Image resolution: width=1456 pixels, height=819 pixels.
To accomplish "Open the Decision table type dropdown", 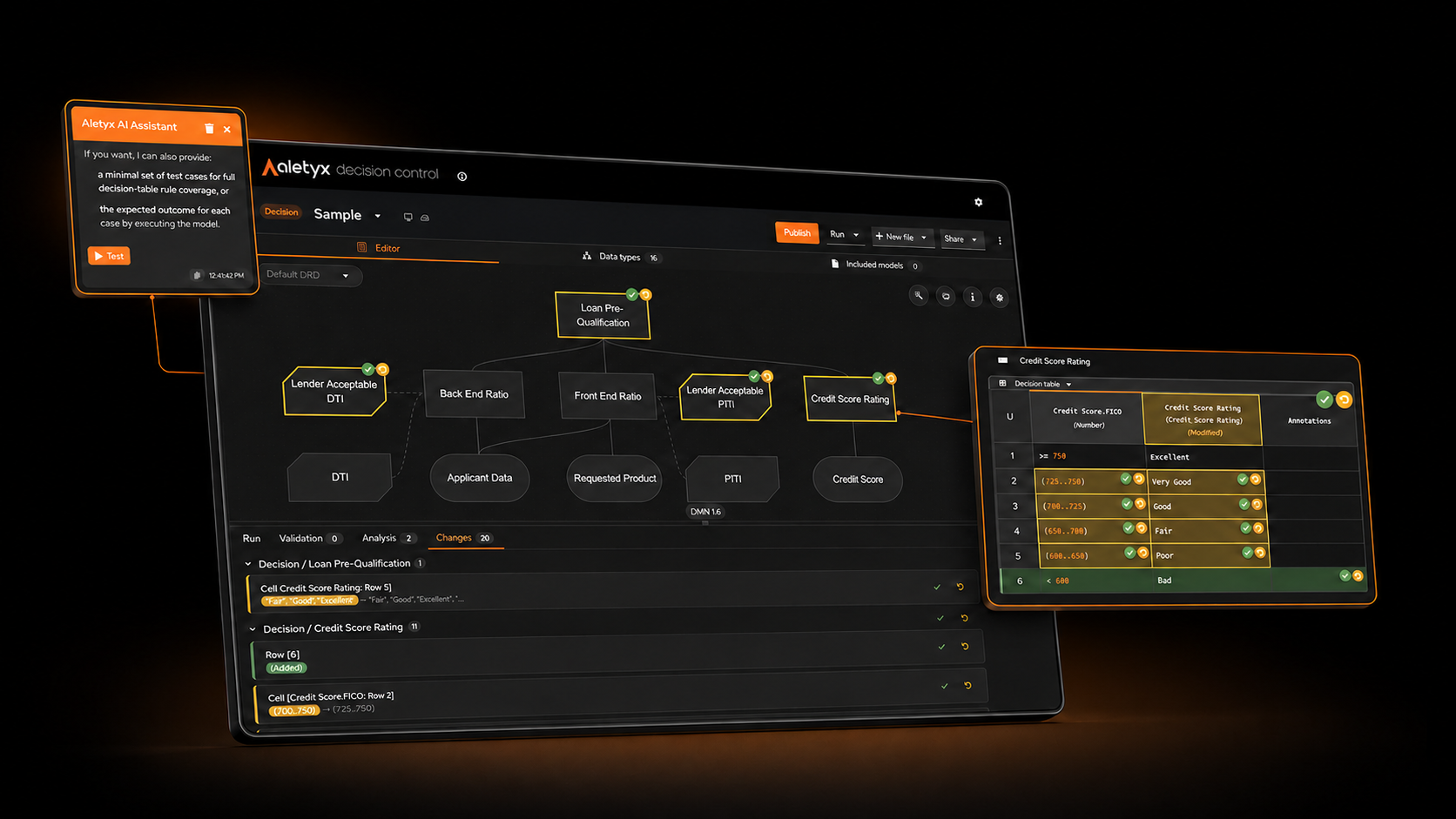I will click(1036, 384).
